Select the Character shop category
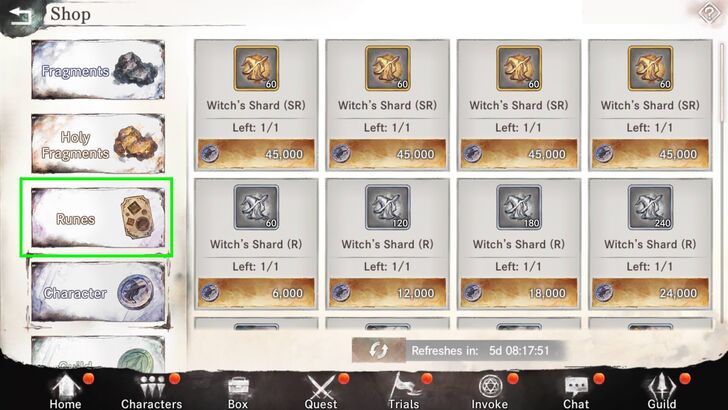 (98, 292)
